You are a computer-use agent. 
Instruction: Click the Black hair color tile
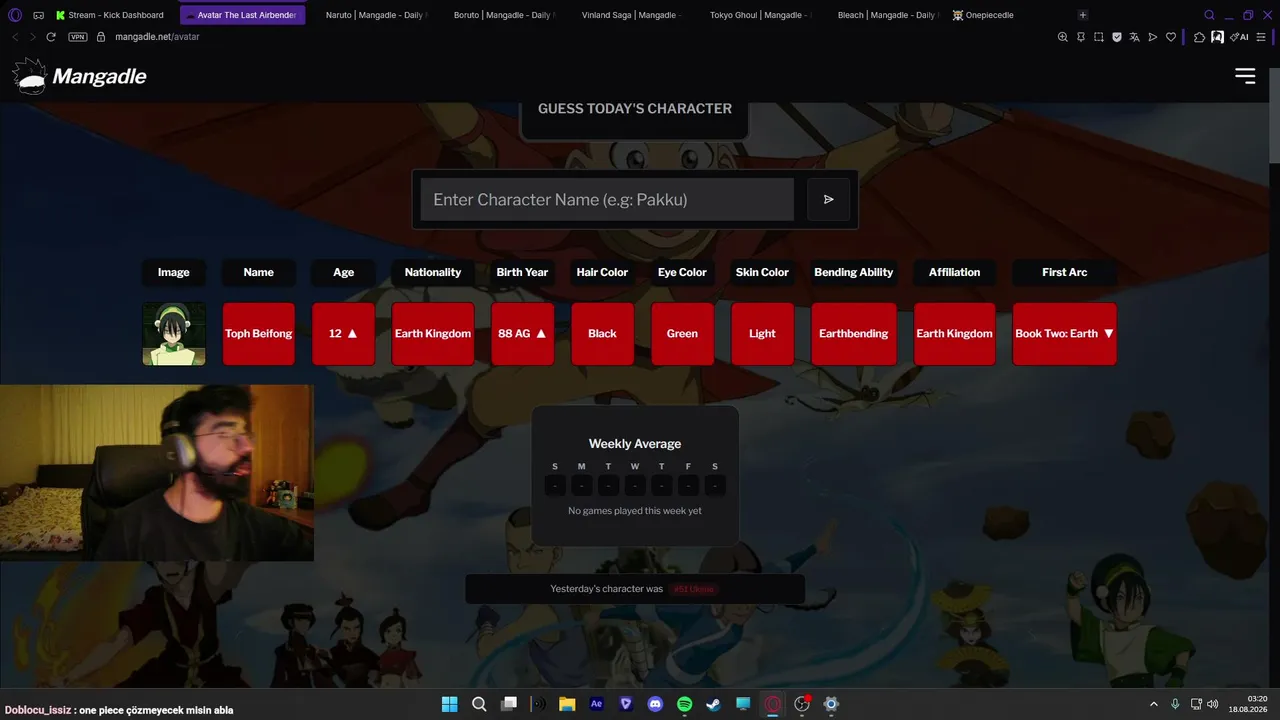click(x=602, y=334)
